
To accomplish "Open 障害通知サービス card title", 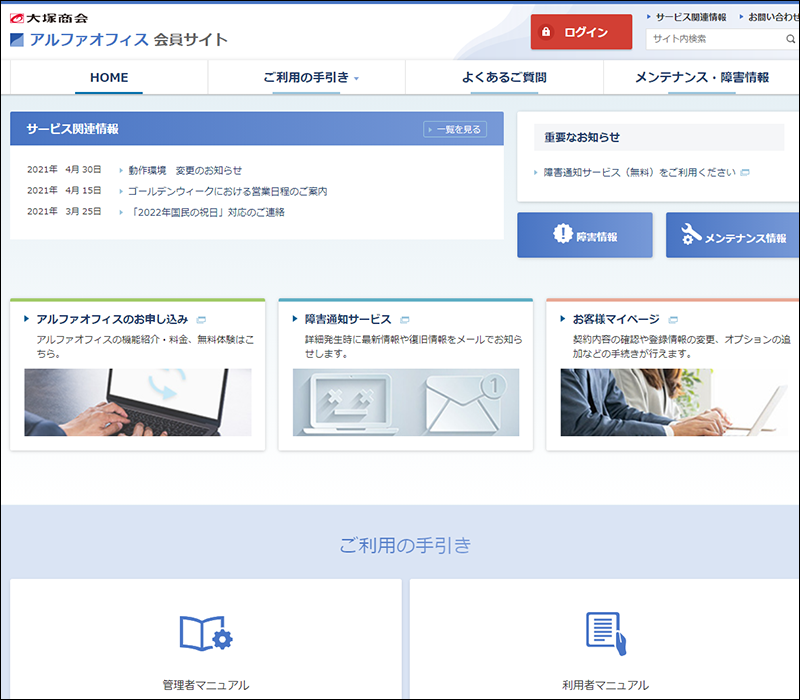I will [348, 319].
